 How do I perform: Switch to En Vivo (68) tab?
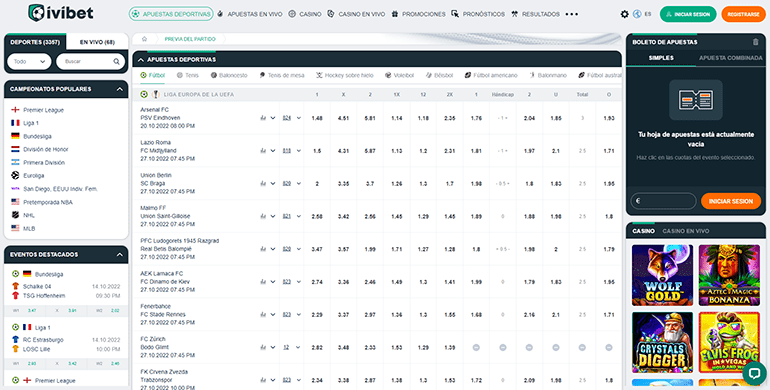(x=97, y=42)
